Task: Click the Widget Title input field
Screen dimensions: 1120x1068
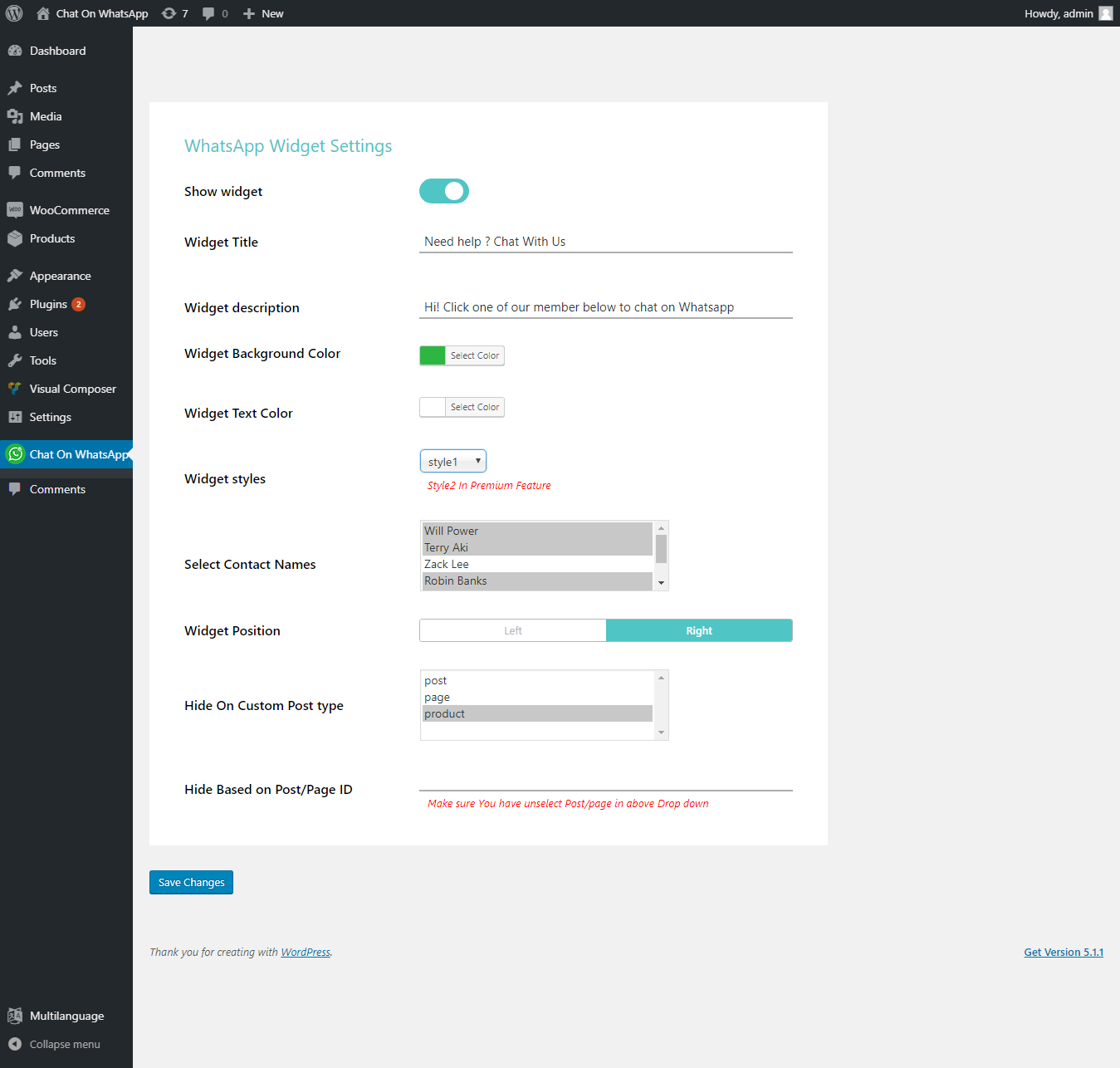Action: 606,242
